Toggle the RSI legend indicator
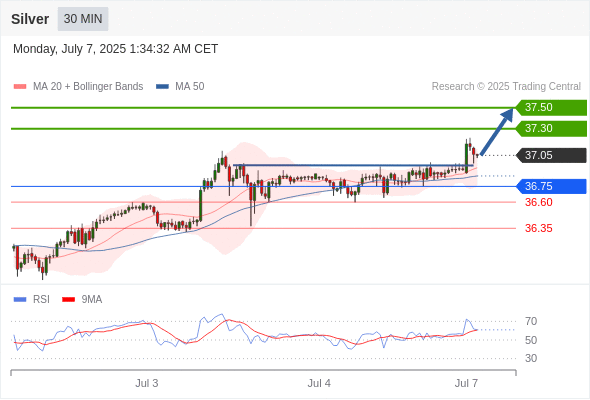This screenshot has width=590, height=400. [20, 300]
